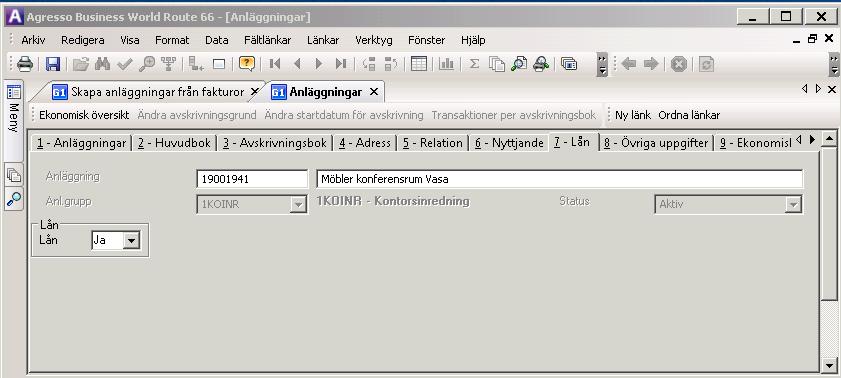Open the Fältlänkar menu
The image size is (841, 378).
point(268,40)
